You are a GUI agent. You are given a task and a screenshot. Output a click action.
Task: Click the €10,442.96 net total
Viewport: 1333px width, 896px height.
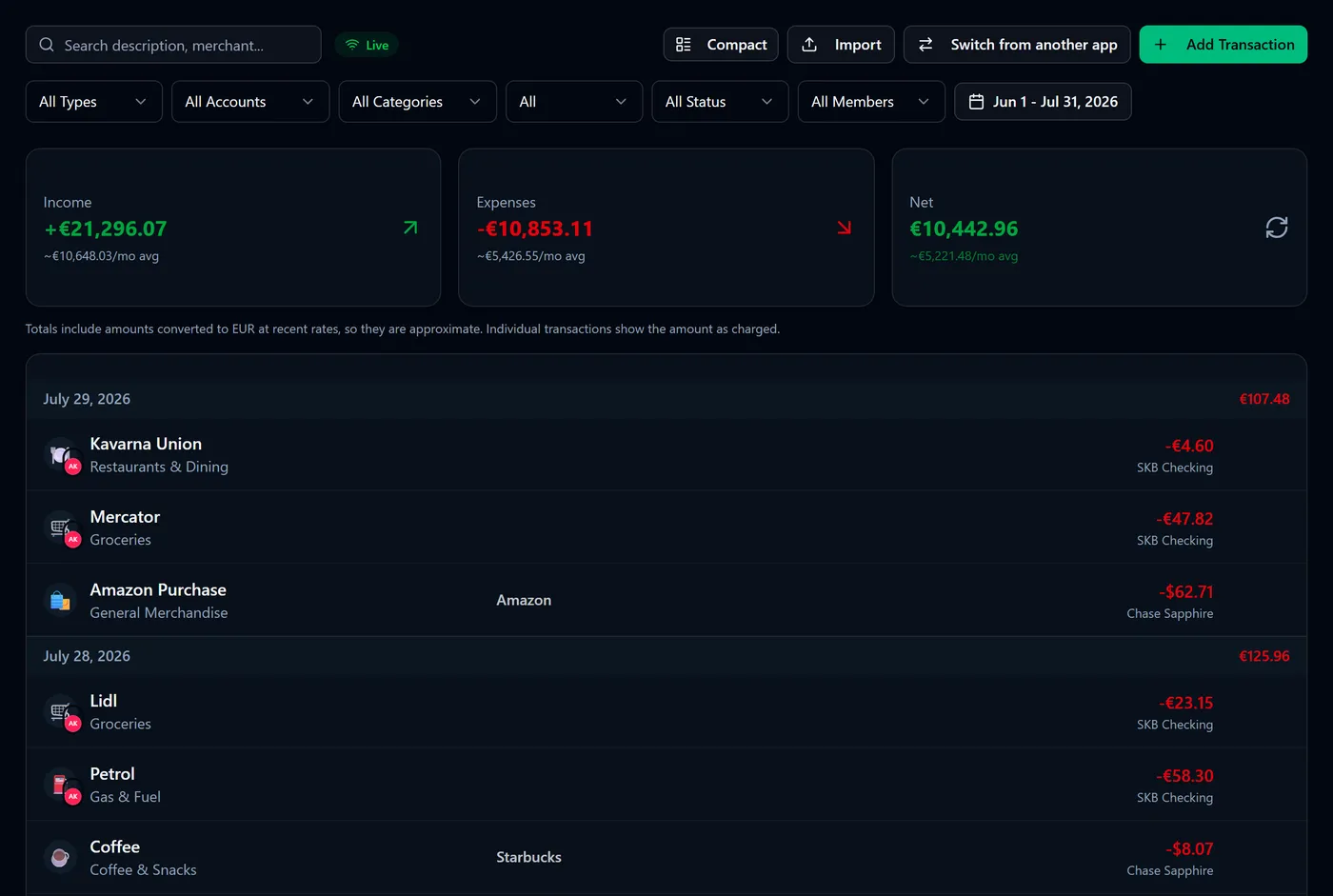[x=964, y=229]
